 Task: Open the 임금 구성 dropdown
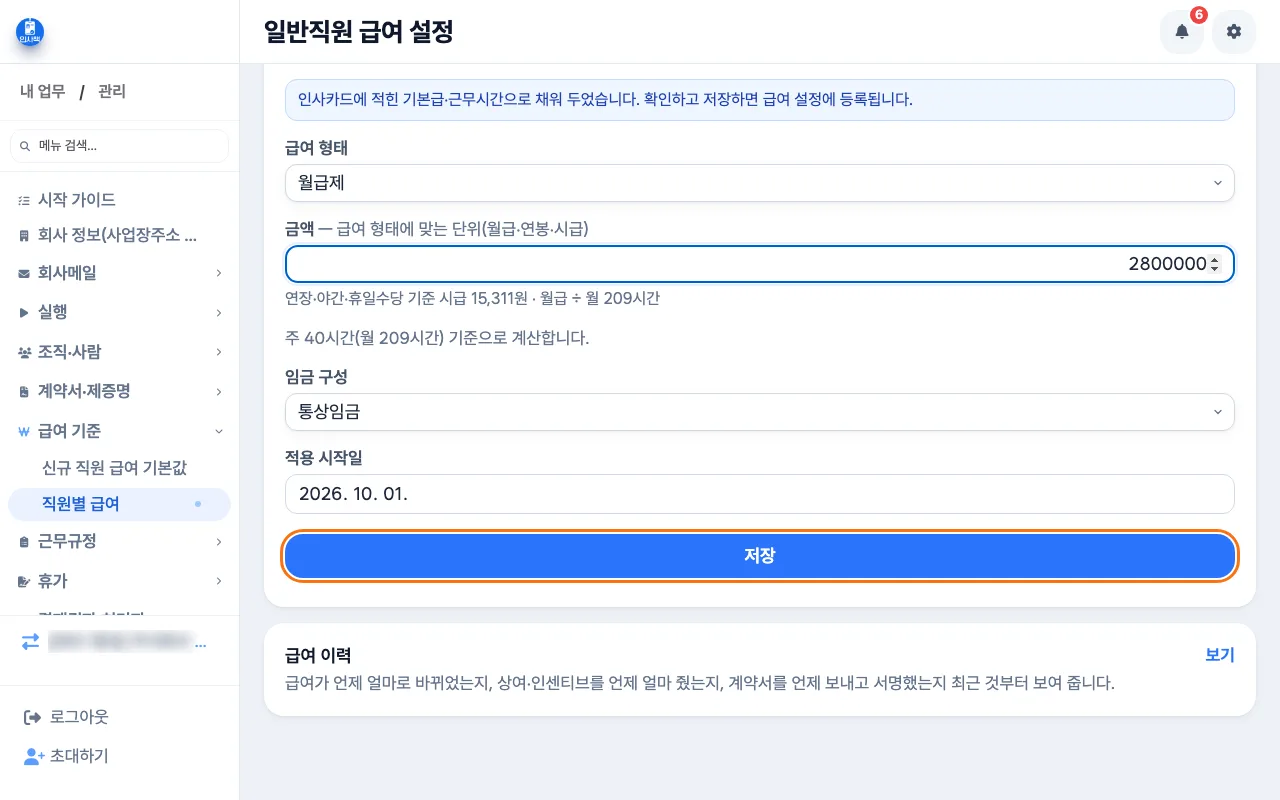[x=760, y=412]
